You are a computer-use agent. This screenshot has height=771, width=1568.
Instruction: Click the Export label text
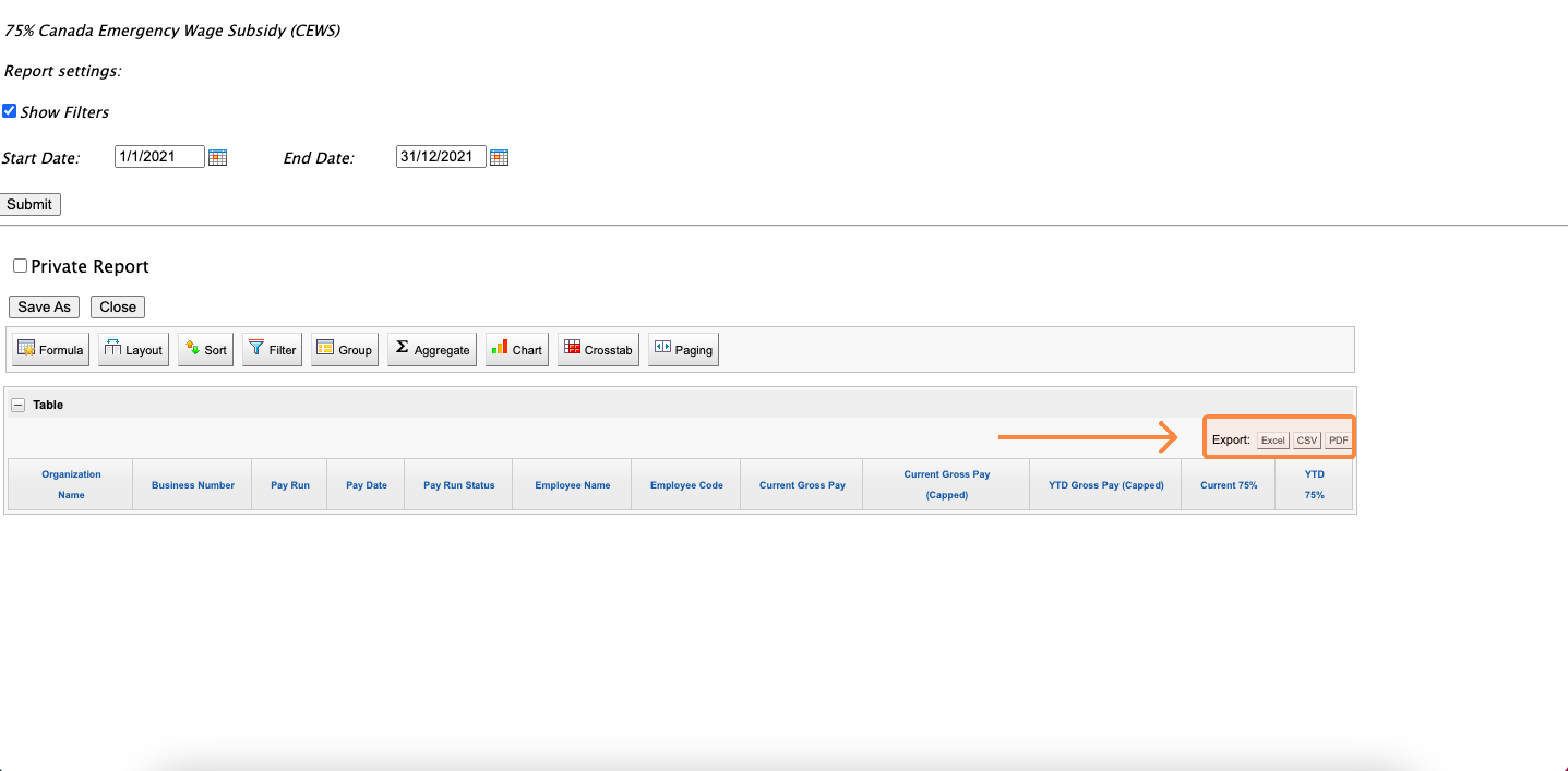point(1230,440)
